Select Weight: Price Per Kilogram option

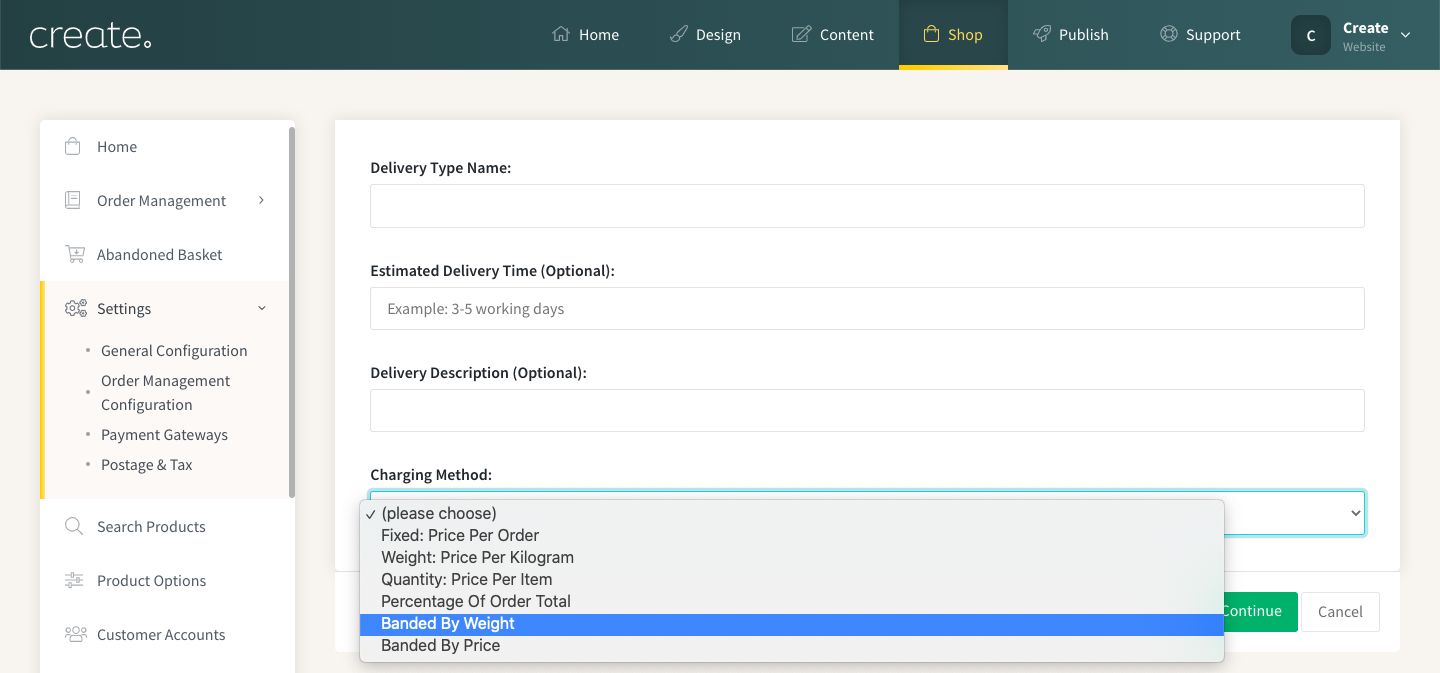(792, 557)
